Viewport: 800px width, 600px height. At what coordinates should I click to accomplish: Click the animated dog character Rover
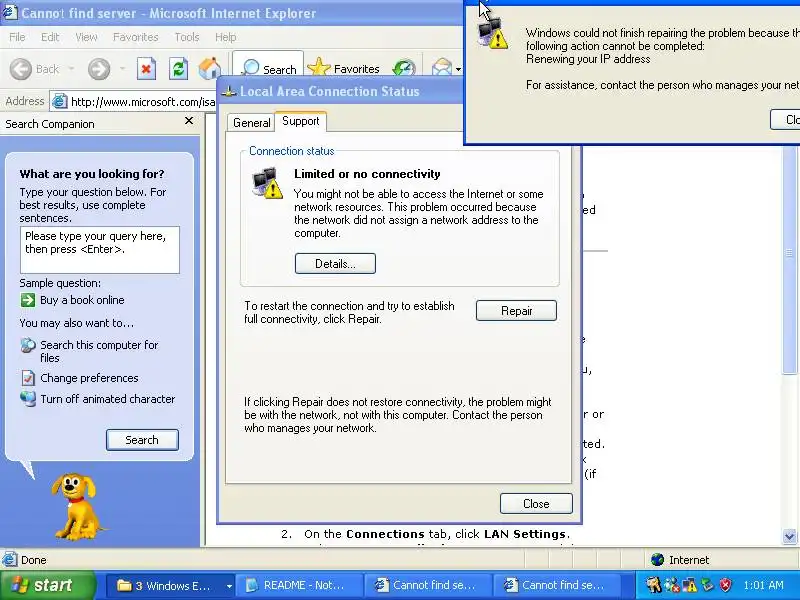[76, 506]
